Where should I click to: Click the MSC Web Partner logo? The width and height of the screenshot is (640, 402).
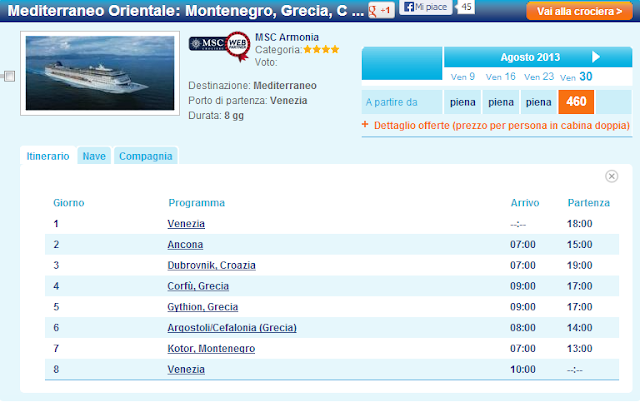coord(220,45)
